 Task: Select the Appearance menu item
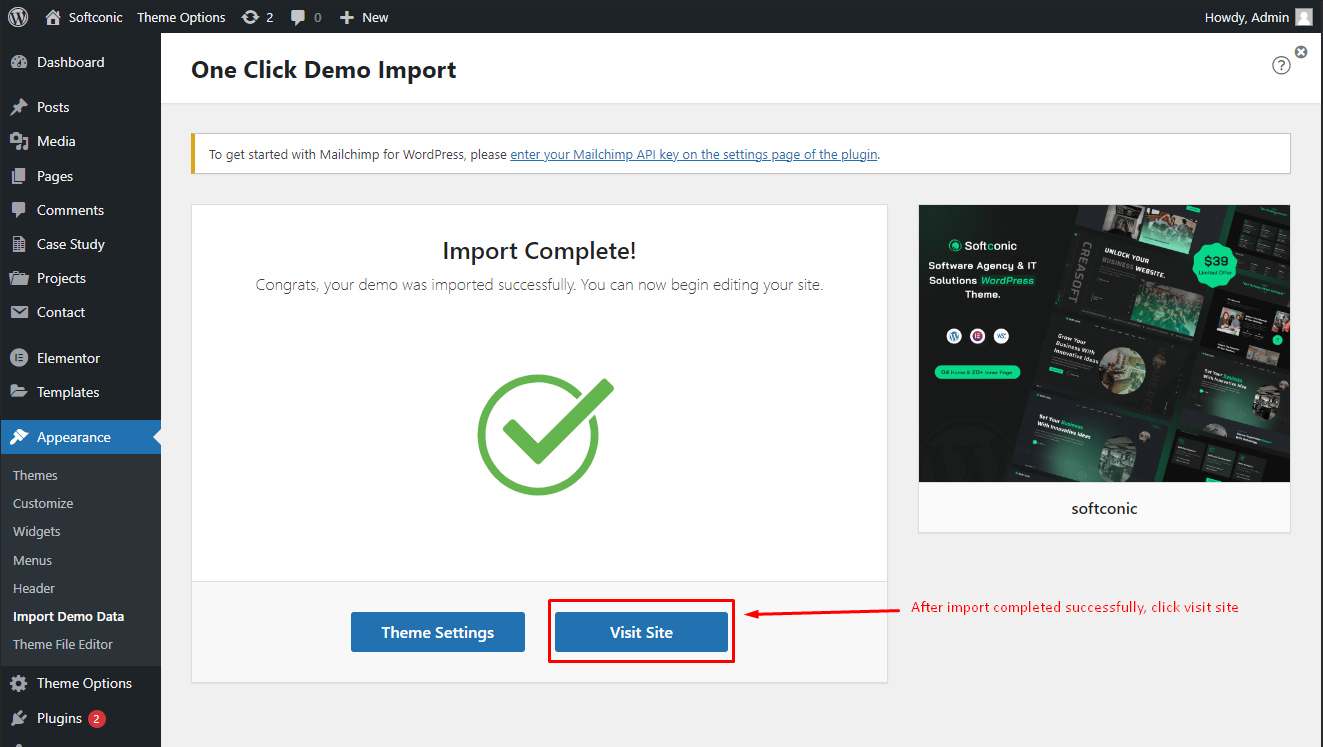click(x=80, y=437)
